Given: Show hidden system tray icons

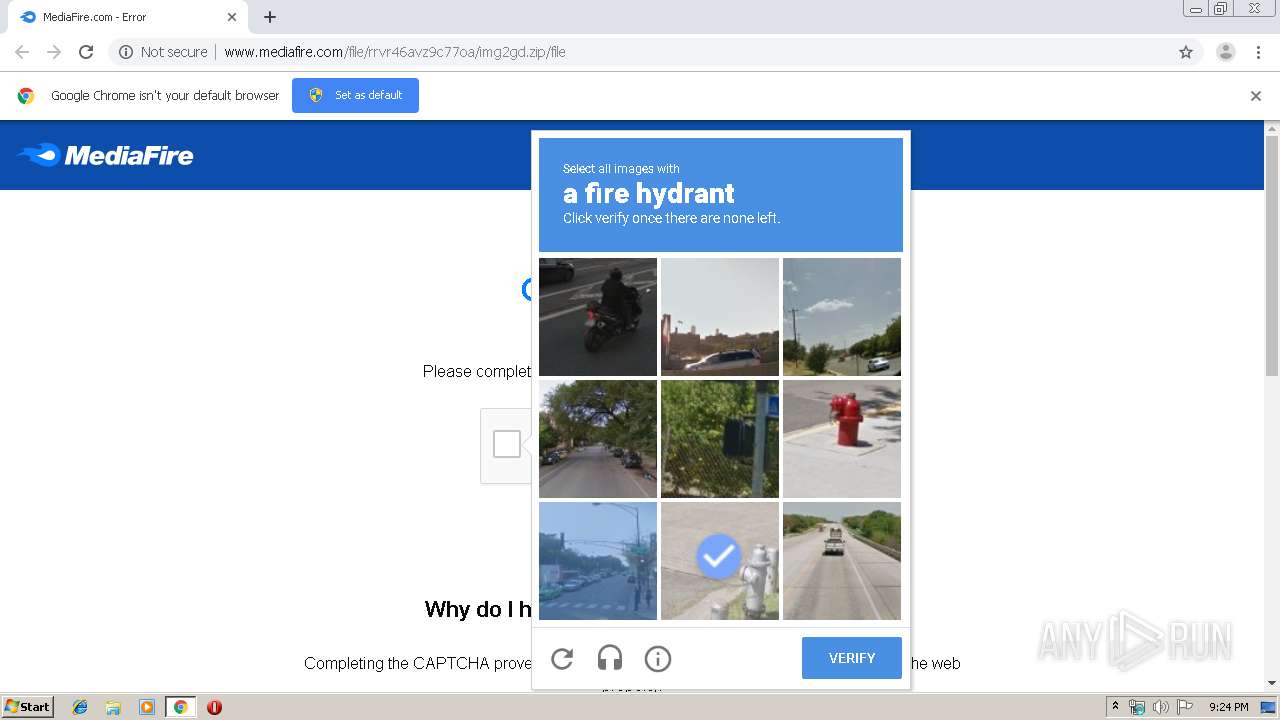Looking at the screenshot, I should coord(1115,707).
